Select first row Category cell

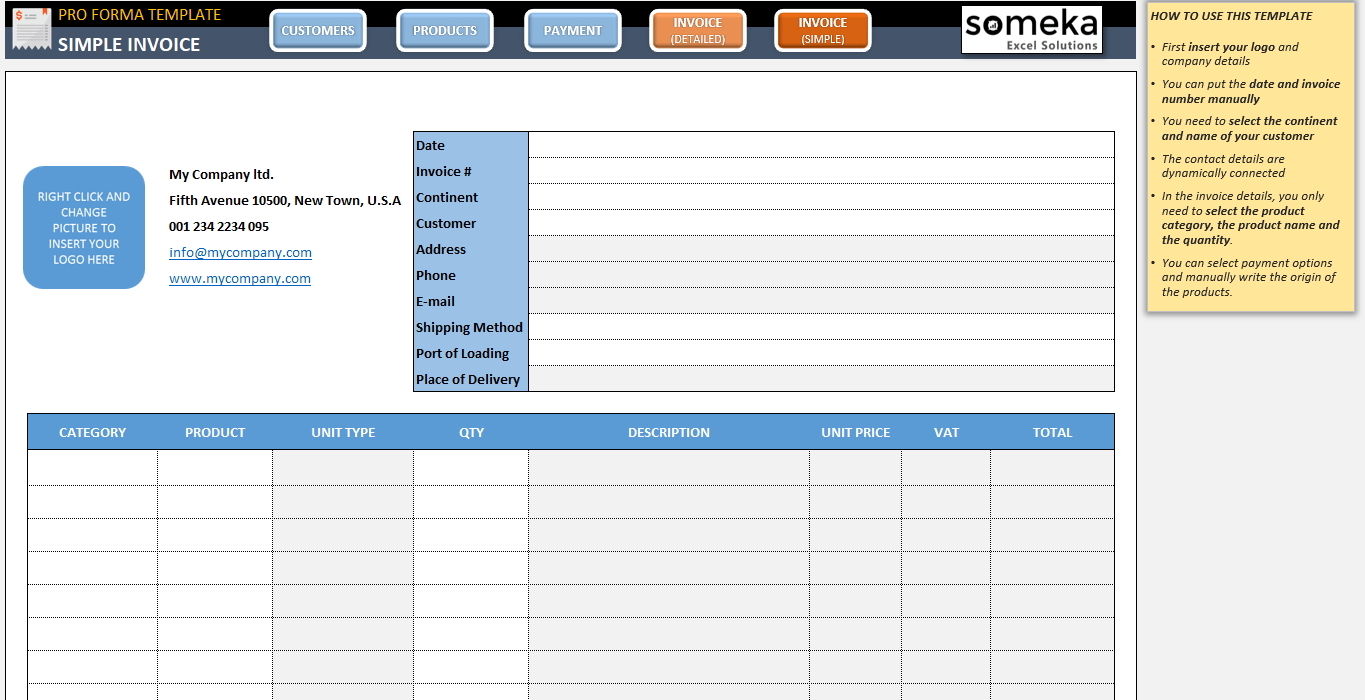click(x=93, y=468)
